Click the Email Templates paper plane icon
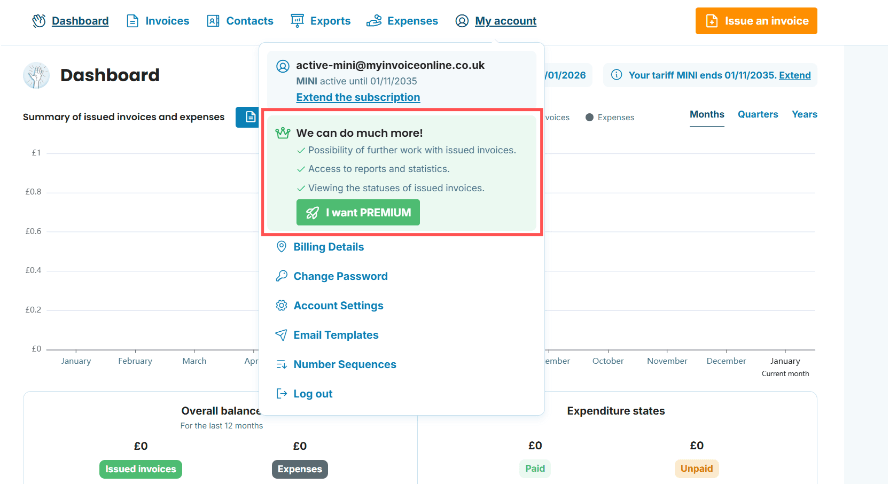888x484 pixels. click(281, 335)
